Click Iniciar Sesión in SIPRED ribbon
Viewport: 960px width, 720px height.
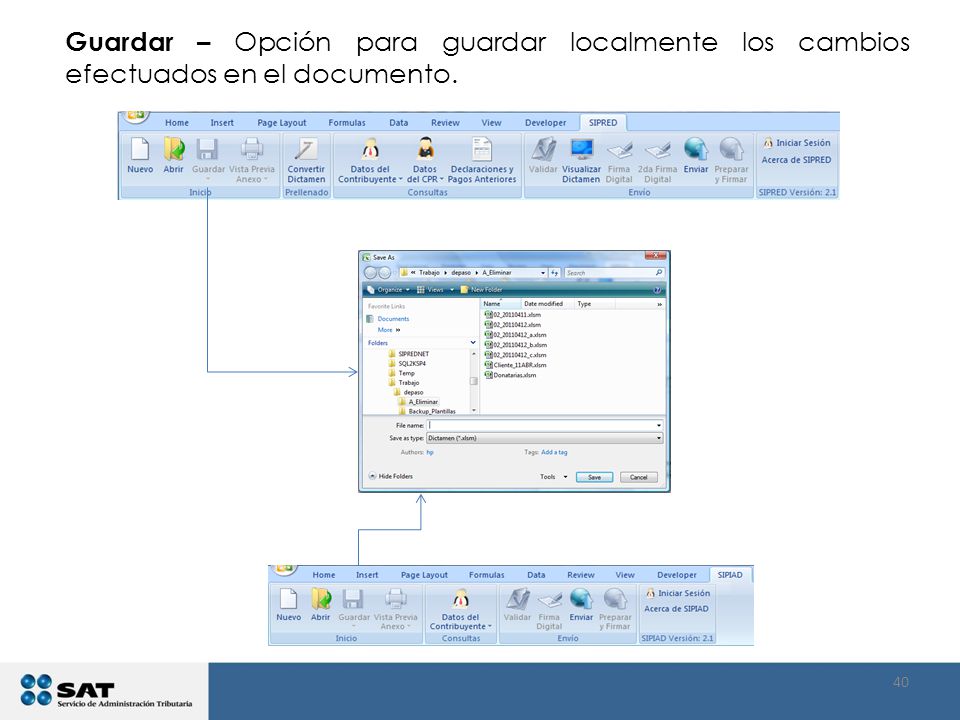click(797, 143)
